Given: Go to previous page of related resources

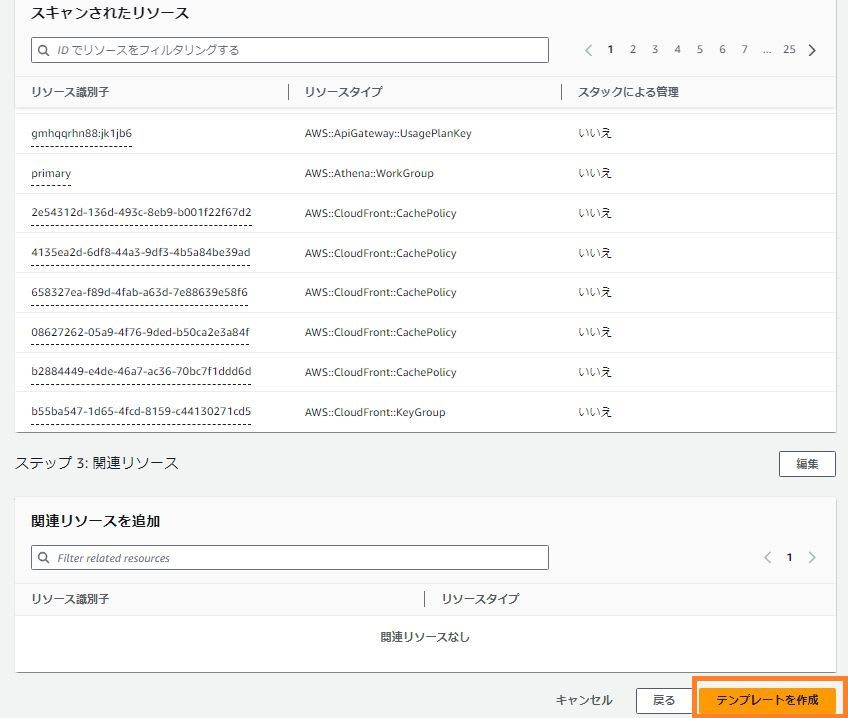Looking at the screenshot, I should tap(767, 557).
